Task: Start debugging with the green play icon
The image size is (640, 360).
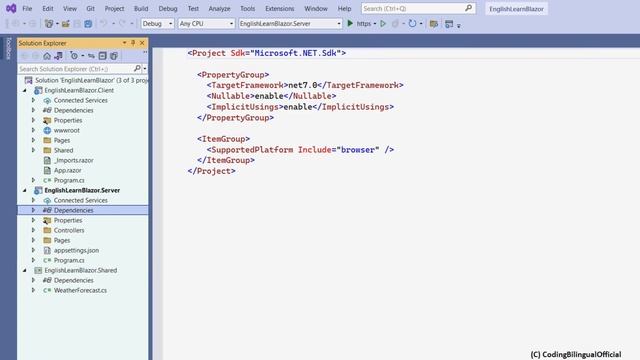Action: [x=350, y=24]
